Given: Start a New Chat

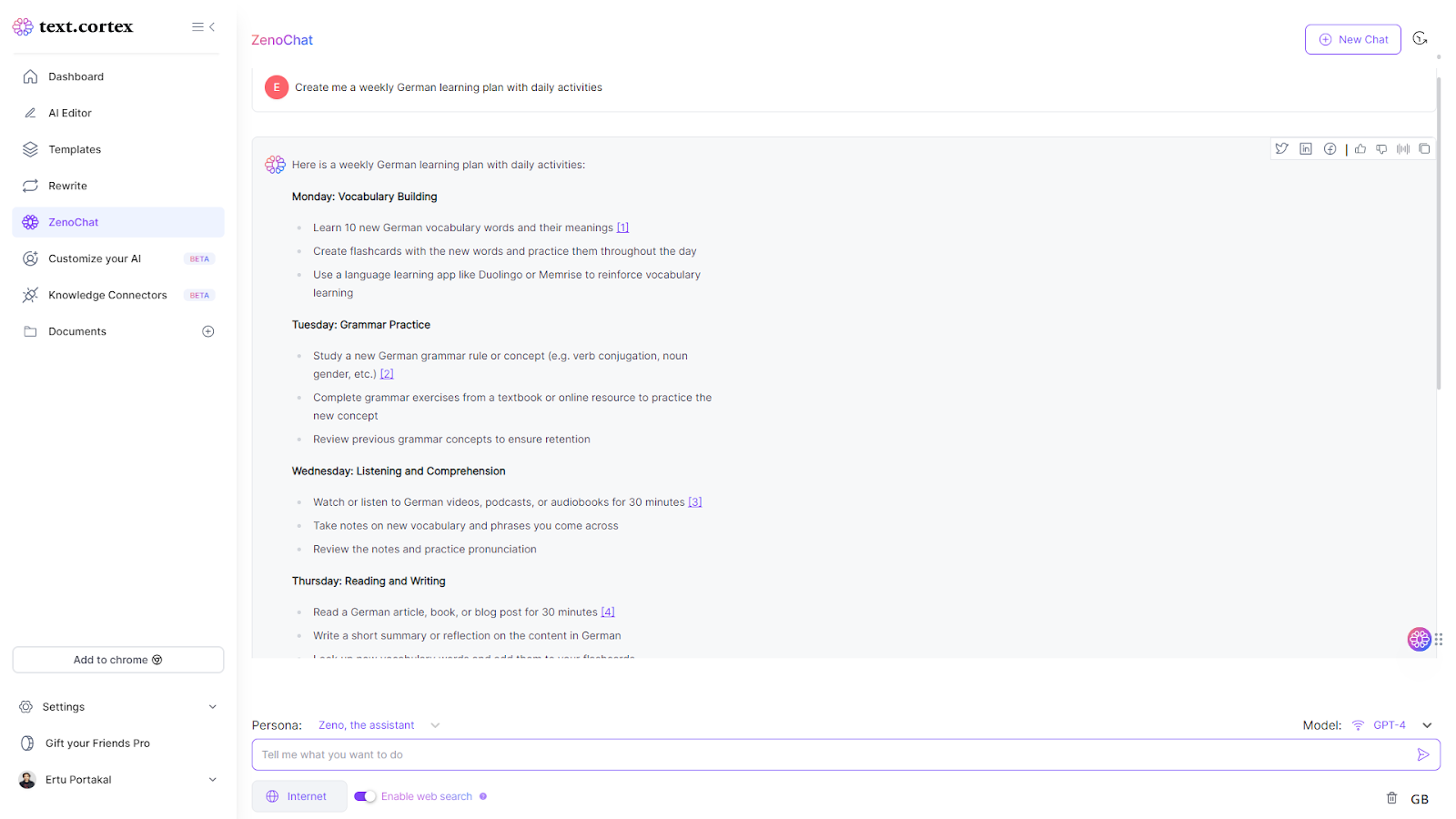Looking at the screenshot, I should point(1352,39).
